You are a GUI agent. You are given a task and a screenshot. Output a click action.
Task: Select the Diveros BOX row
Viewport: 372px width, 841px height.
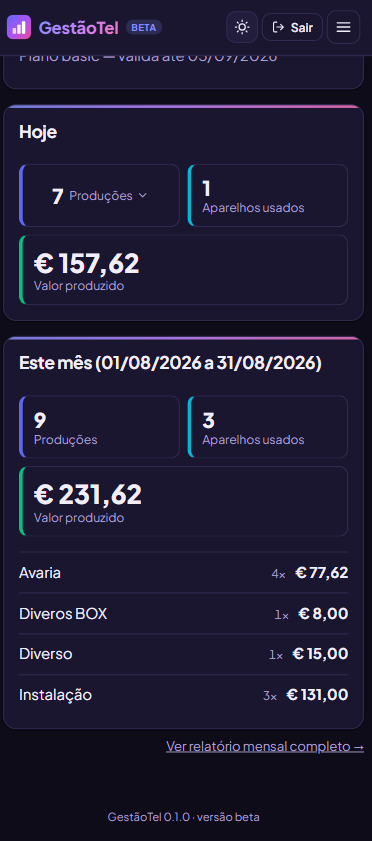[183, 614]
